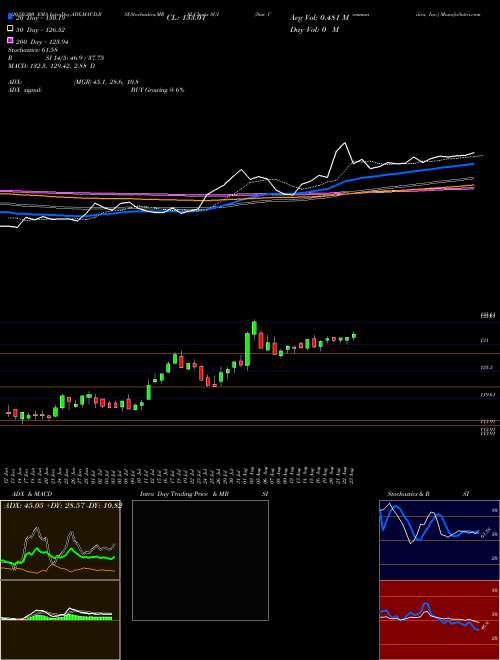The image size is (500, 660).
Task: Open the ADX indicator chart panel
Action: point(60,540)
